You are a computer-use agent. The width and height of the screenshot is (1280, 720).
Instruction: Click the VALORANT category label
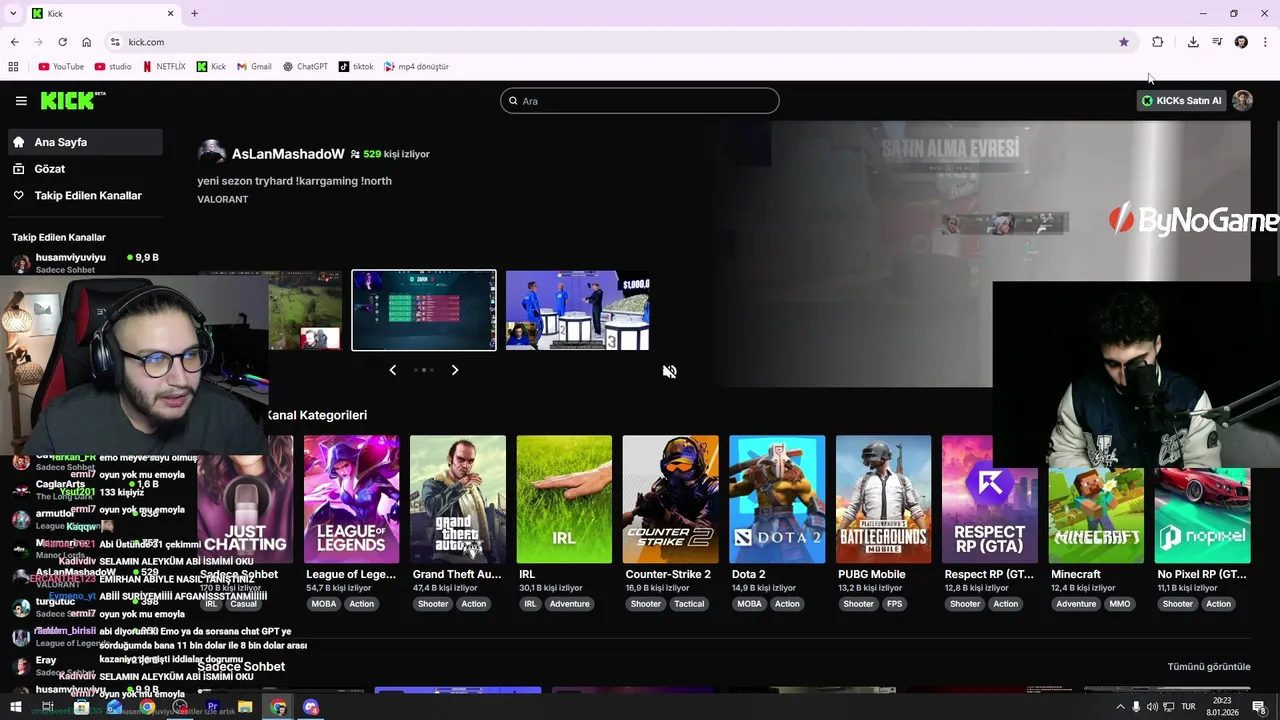point(222,199)
